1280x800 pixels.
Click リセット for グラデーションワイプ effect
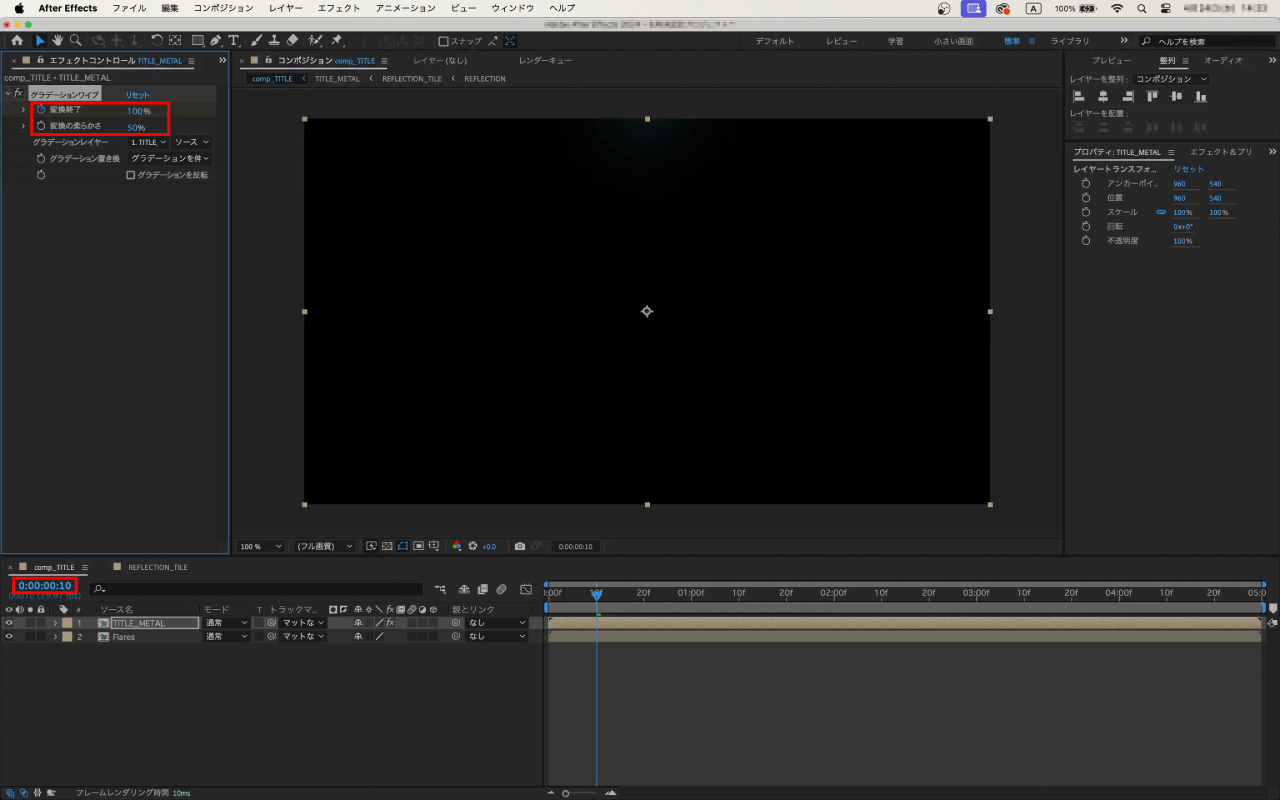[138, 94]
